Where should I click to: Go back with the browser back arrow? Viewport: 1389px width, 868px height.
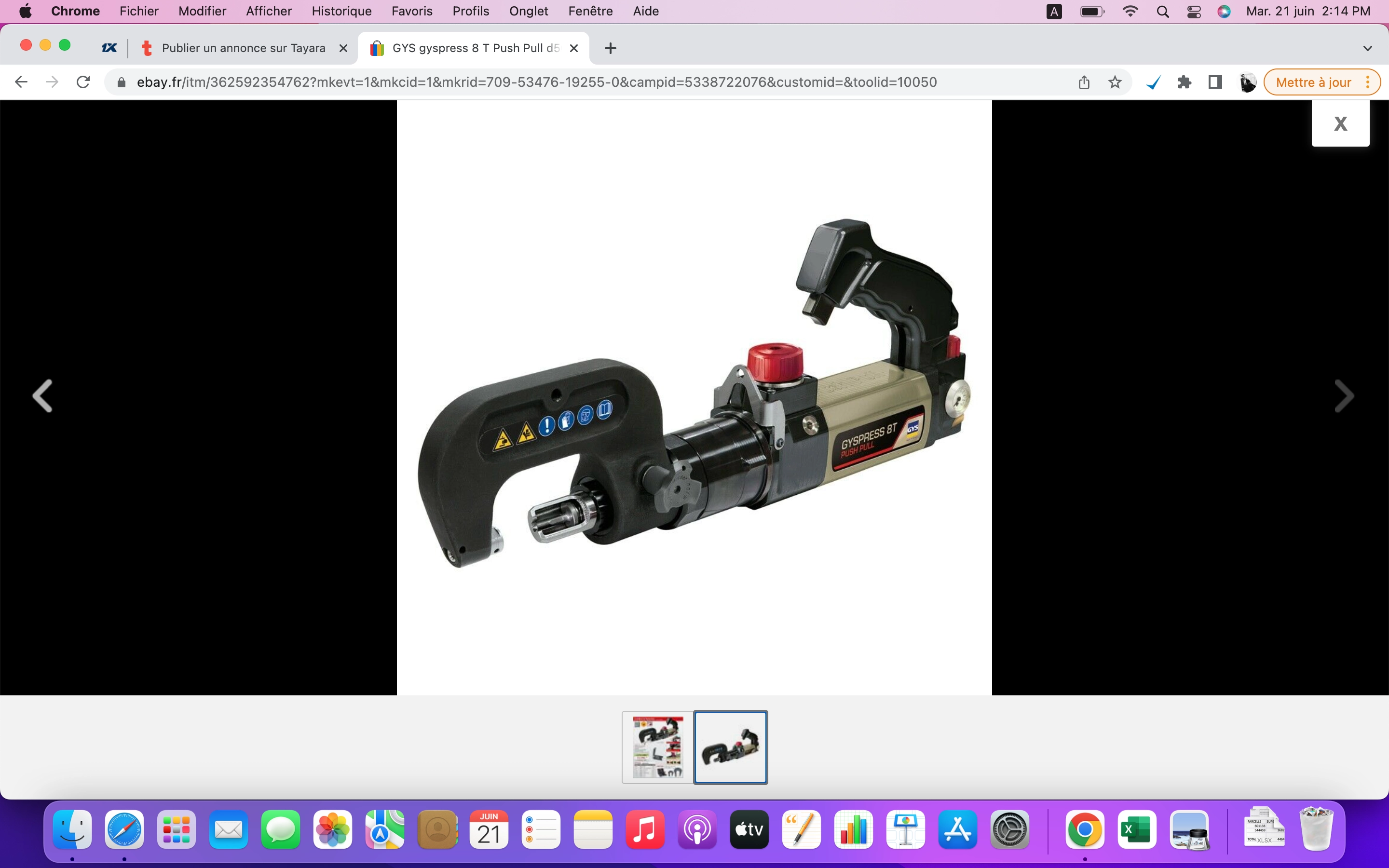21,82
